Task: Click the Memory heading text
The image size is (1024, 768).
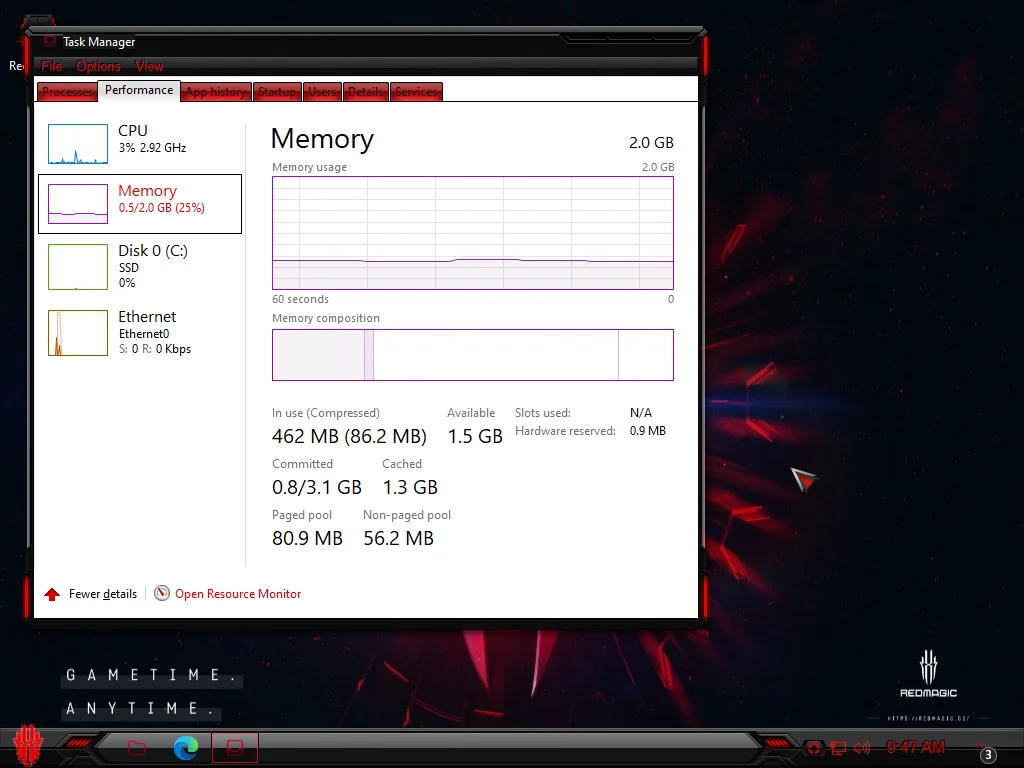Action: pyautogui.click(x=323, y=139)
